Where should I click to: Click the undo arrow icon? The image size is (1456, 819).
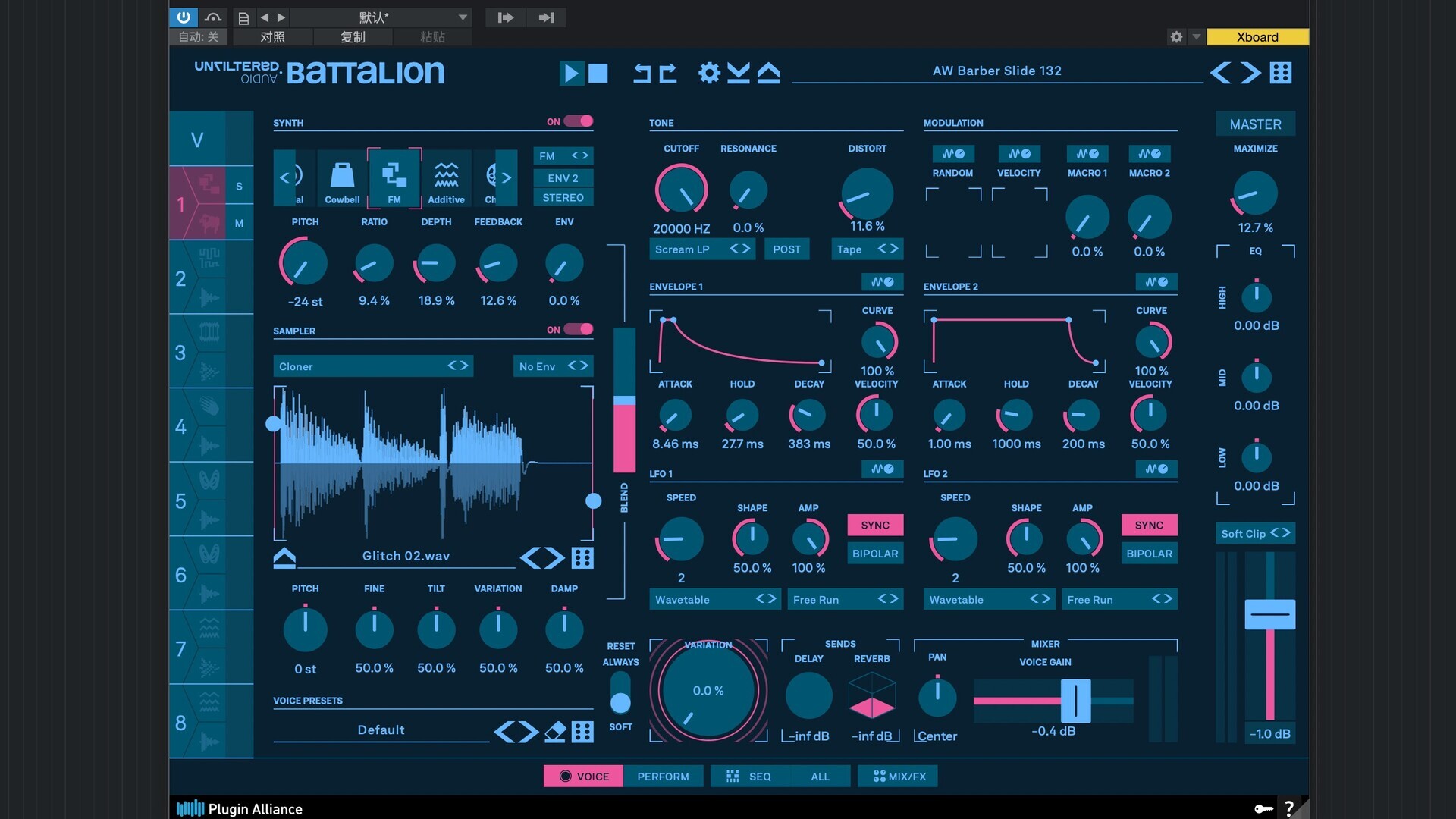click(x=642, y=73)
